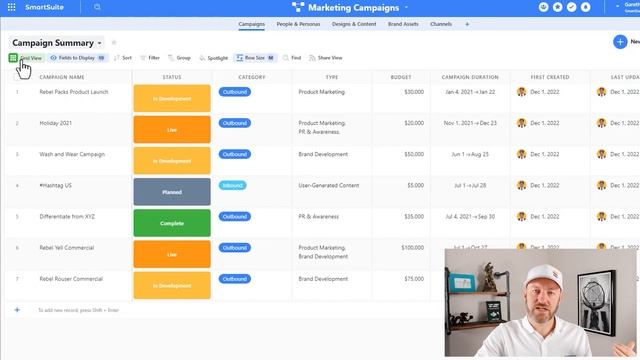
Task: Switch to the Campaigns tab
Action: pos(251,24)
